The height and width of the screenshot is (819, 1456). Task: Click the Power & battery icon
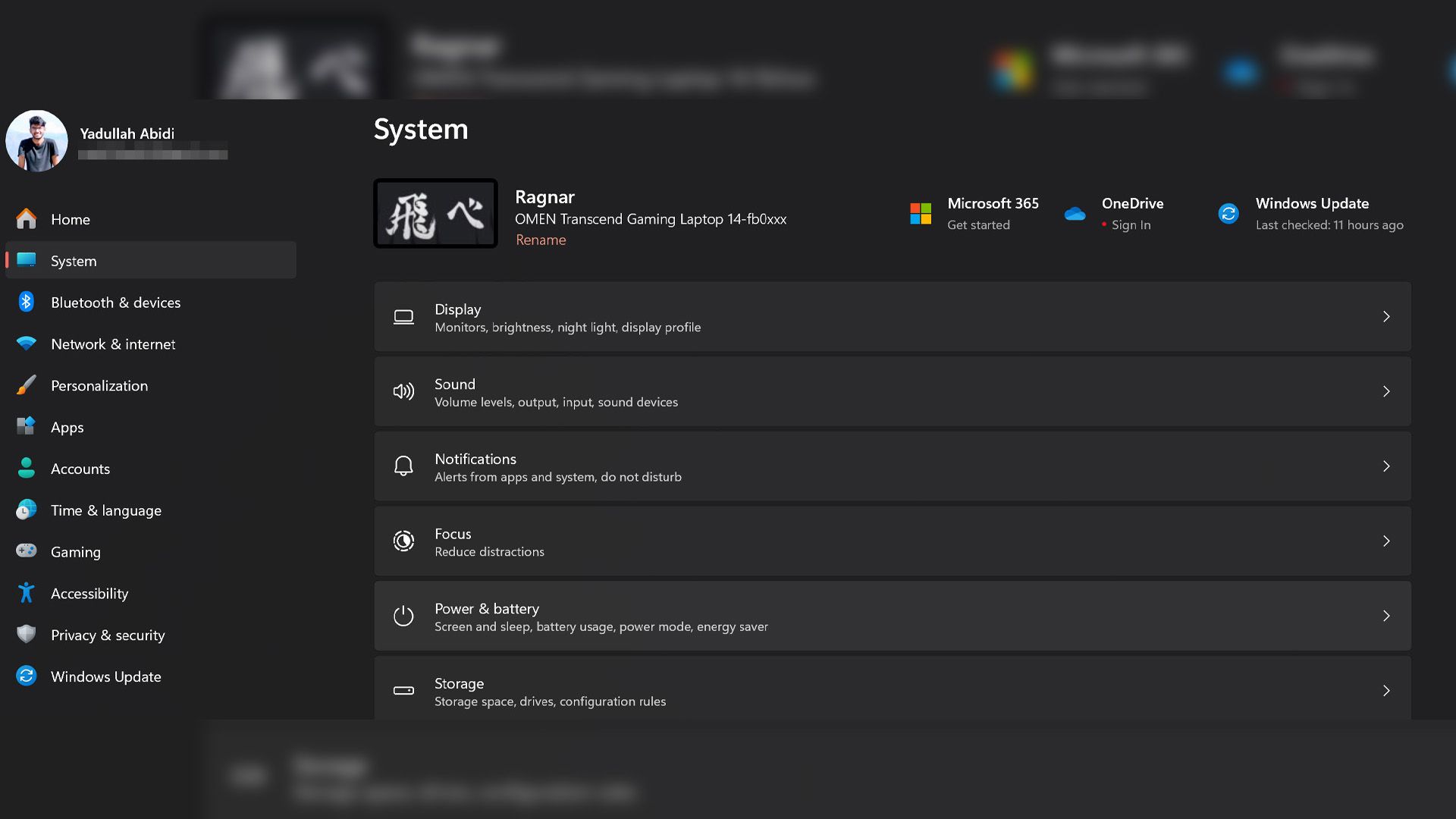click(x=403, y=616)
